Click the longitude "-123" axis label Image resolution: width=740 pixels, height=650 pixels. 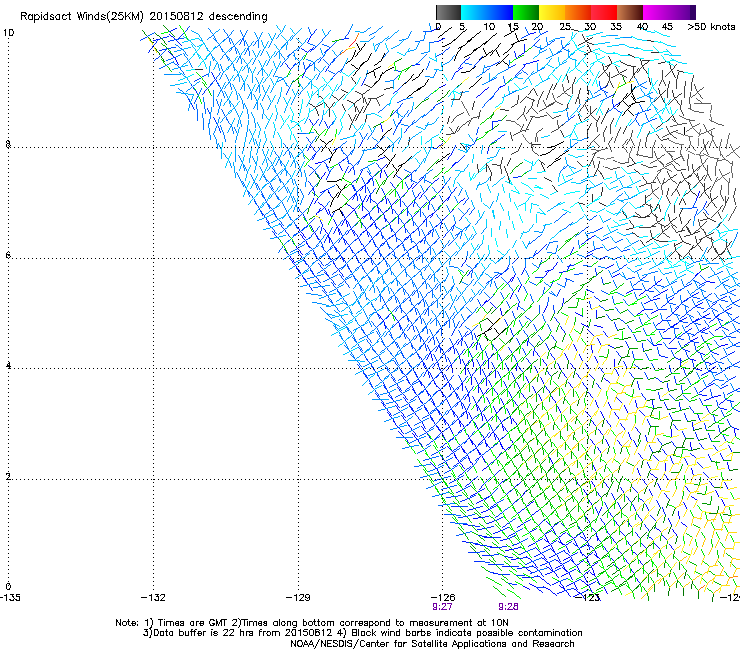(588, 598)
